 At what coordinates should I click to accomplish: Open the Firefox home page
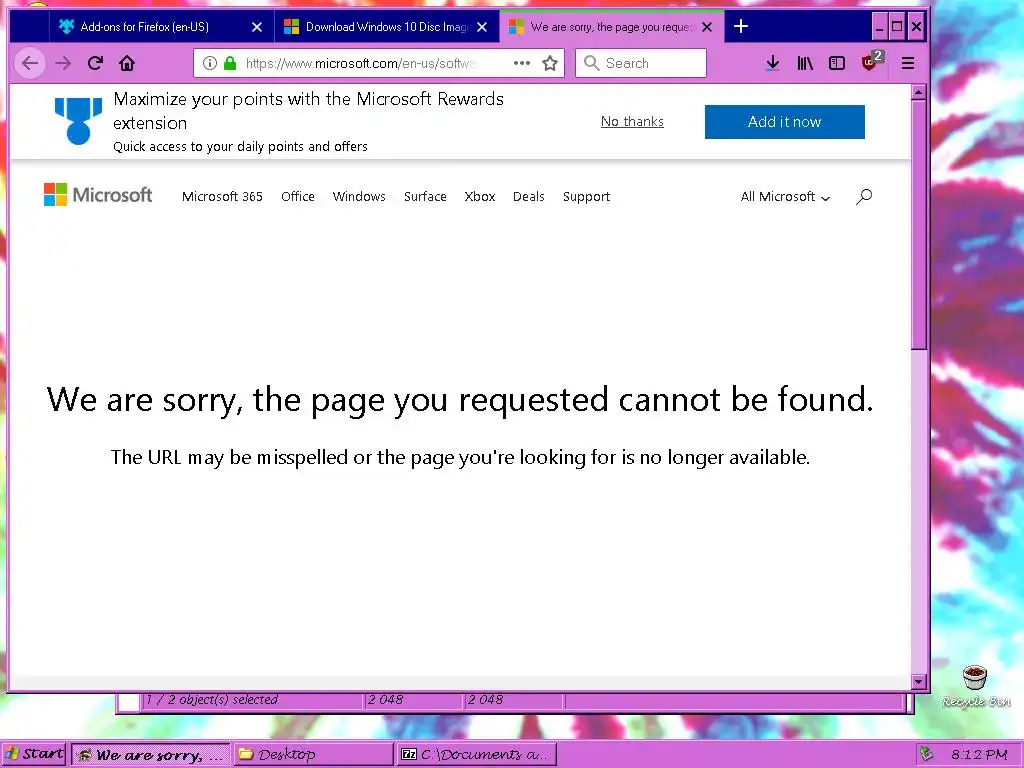pyautogui.click(x=127, y=63)
